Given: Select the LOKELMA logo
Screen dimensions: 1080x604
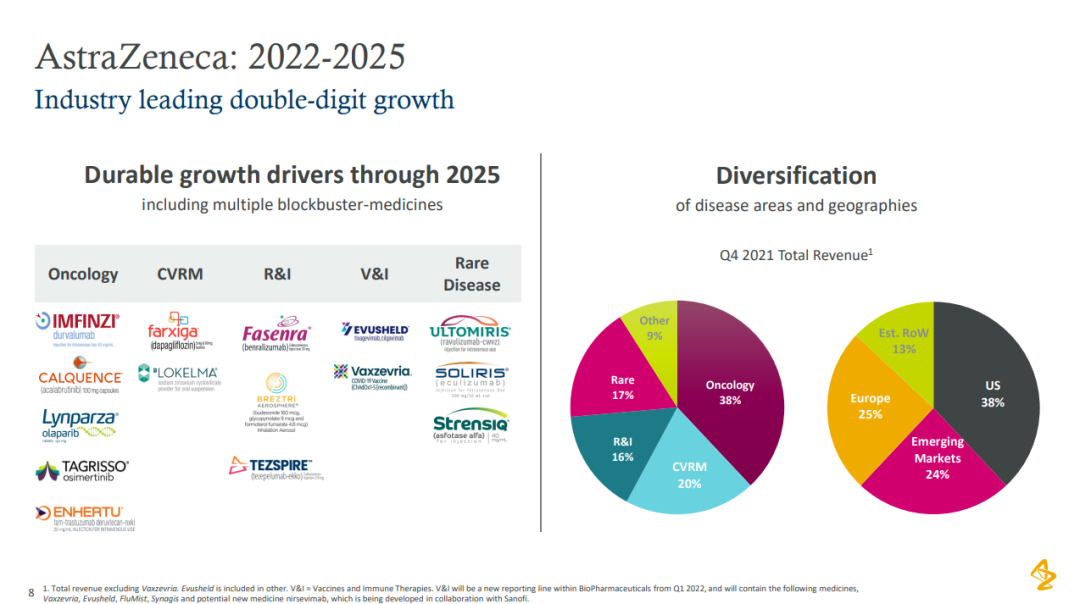Looking at the screenshot, I should coord(179,378).
